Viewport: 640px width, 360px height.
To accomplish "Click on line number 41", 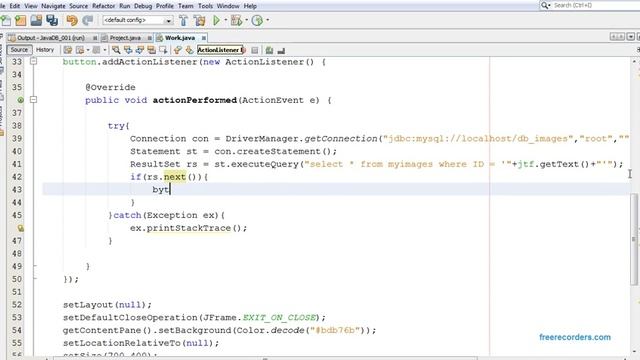I will (17, 164).
